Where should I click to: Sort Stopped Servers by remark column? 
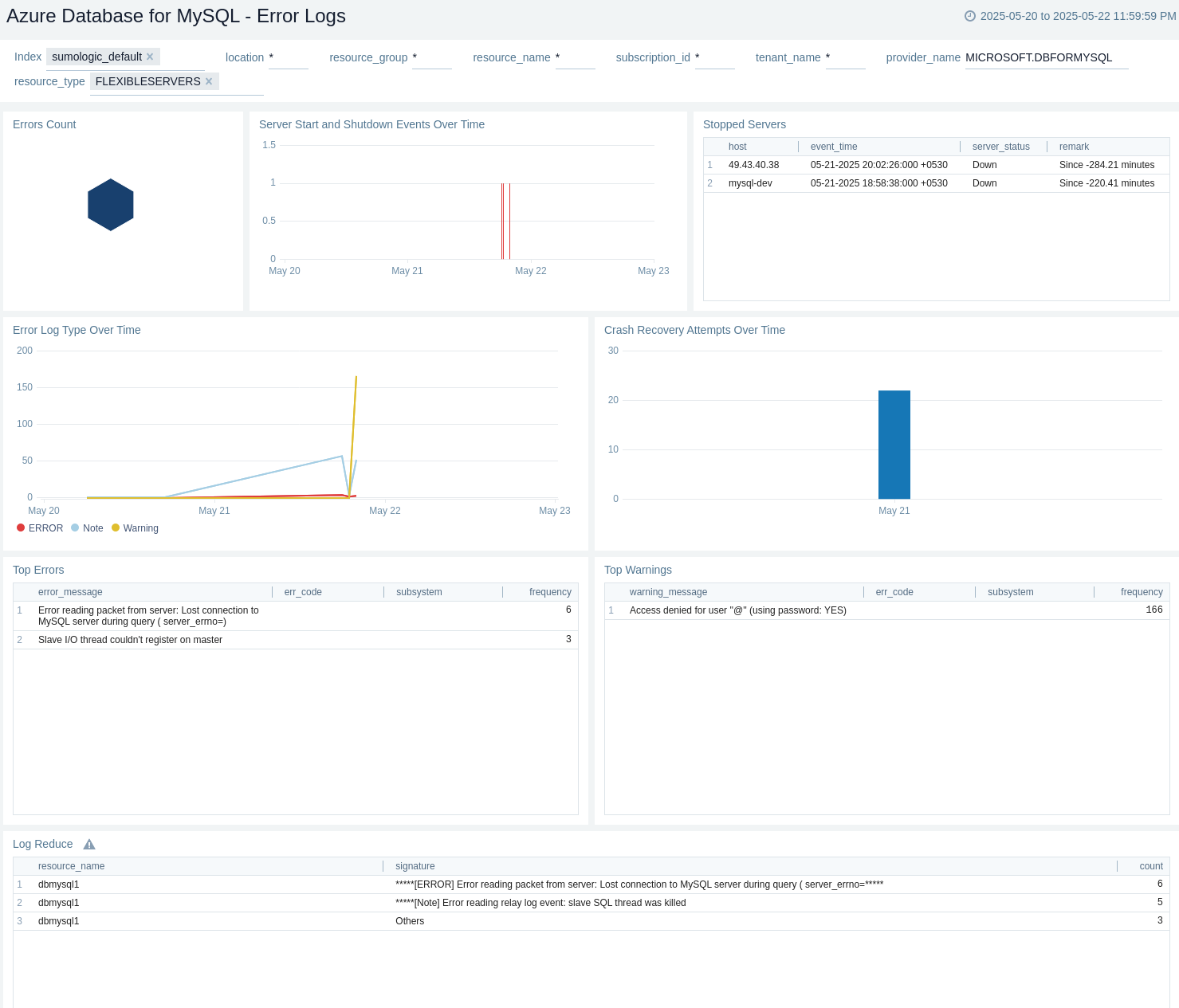1074,147
